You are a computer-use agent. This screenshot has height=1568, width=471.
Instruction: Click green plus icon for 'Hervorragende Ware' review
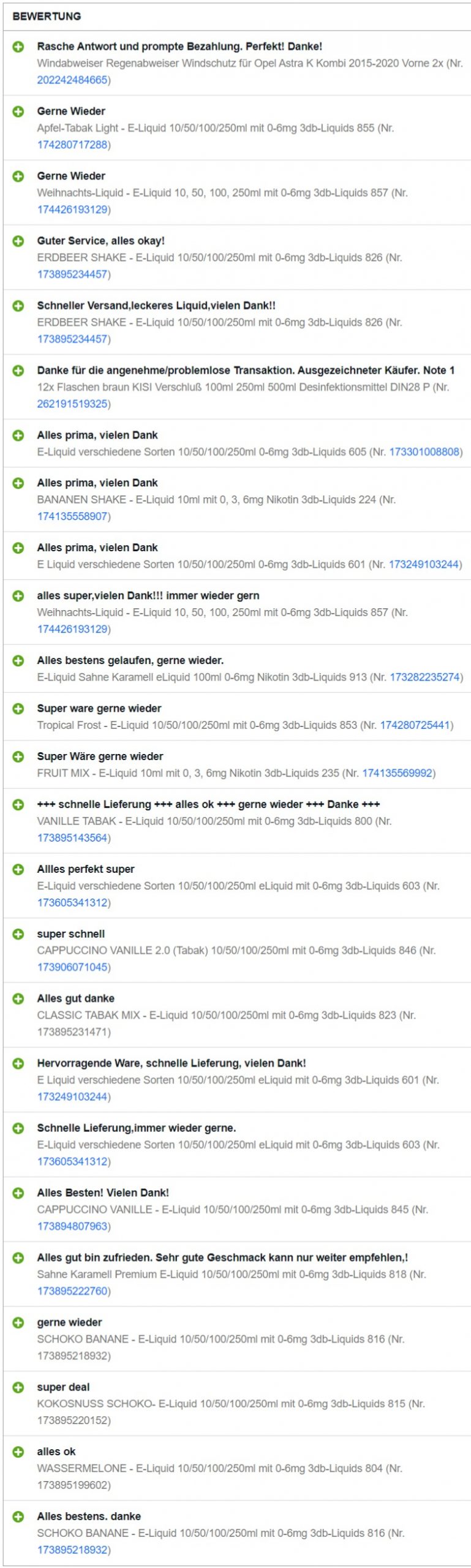(18, 1063)
